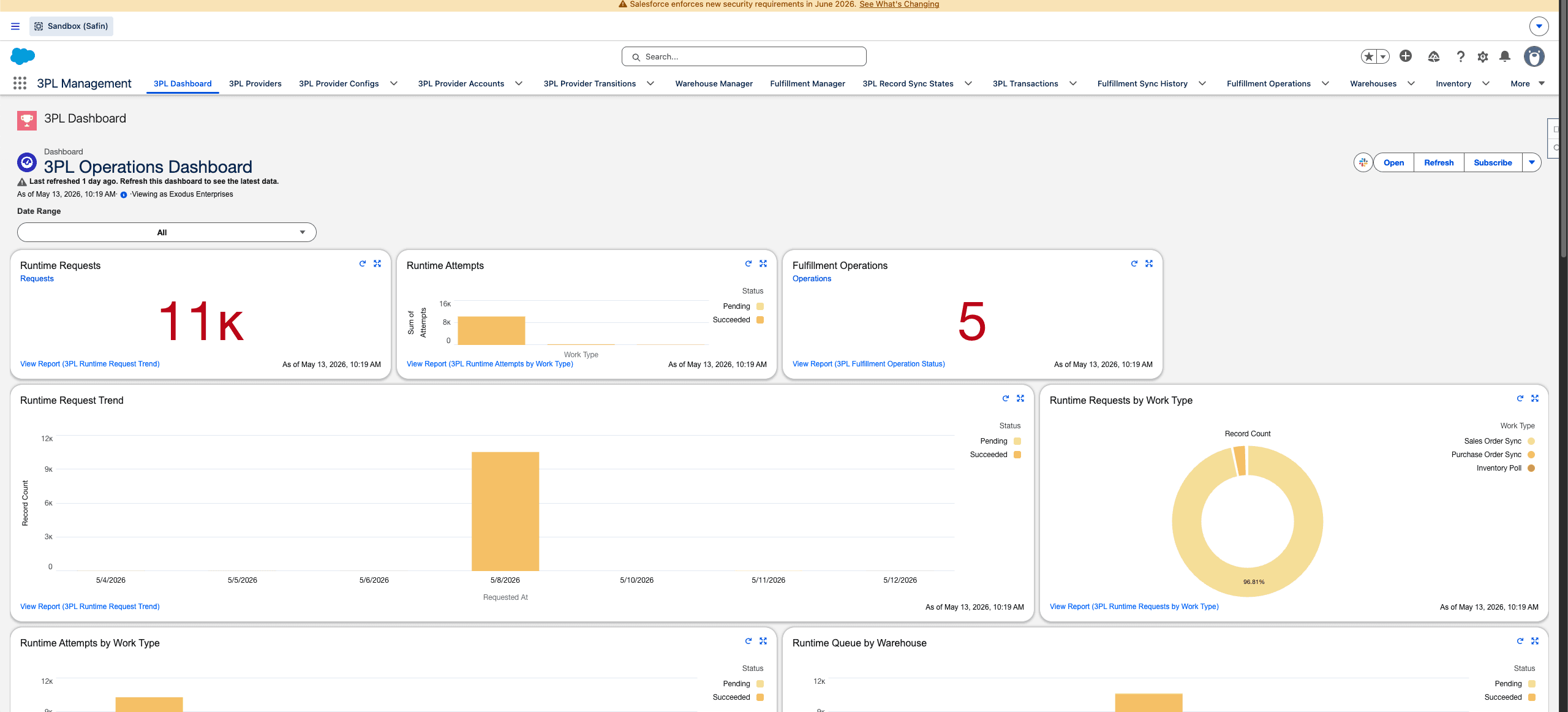1568x712 pixels.
Task: Click in the global Search field
Action: click(x=744, y=56)
